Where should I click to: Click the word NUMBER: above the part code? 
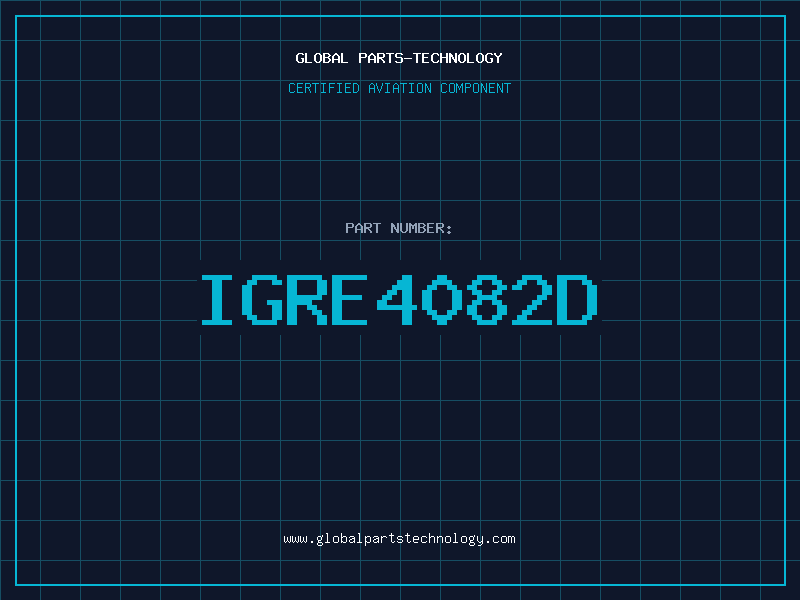pos(421,228)
